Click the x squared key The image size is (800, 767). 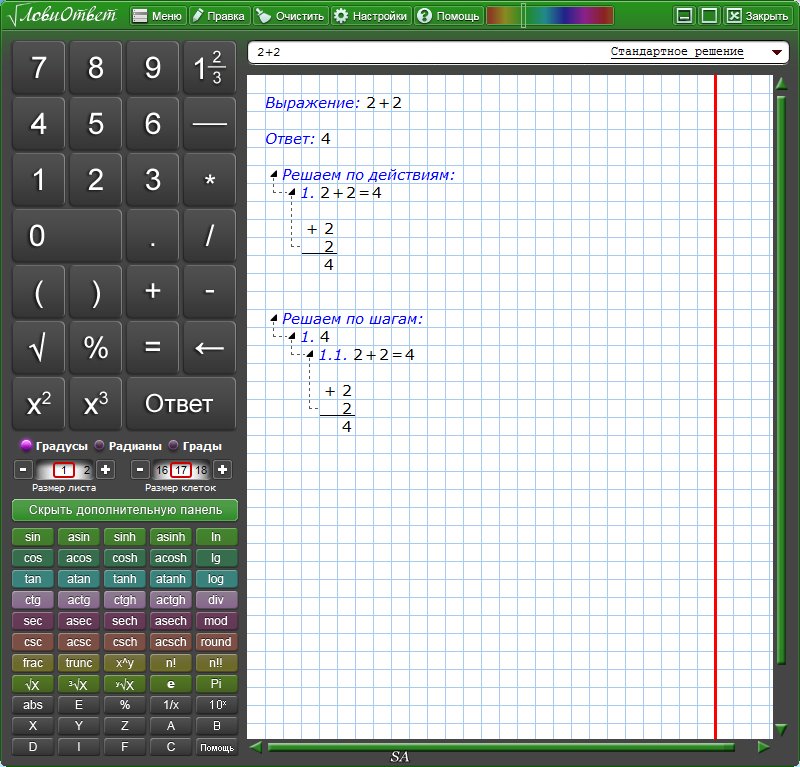point(38,404)
